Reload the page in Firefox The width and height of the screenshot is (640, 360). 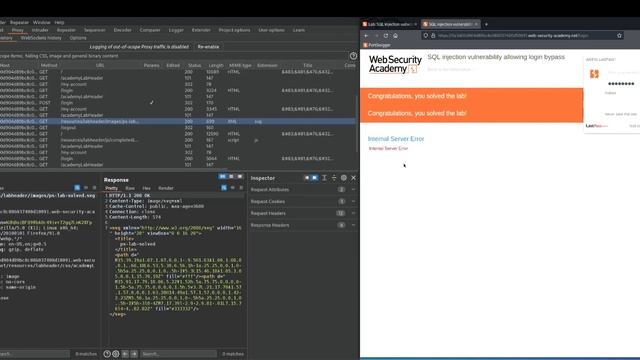(x=386, y=36)
